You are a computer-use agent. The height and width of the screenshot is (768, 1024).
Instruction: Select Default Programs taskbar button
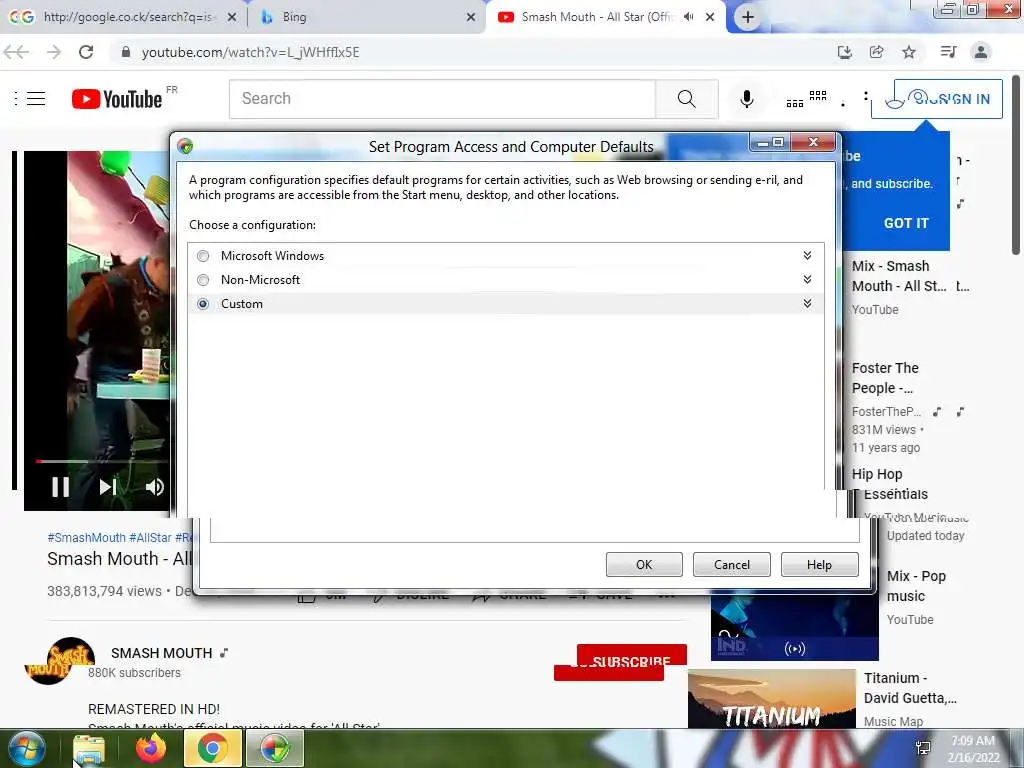(x=274, y=748)
